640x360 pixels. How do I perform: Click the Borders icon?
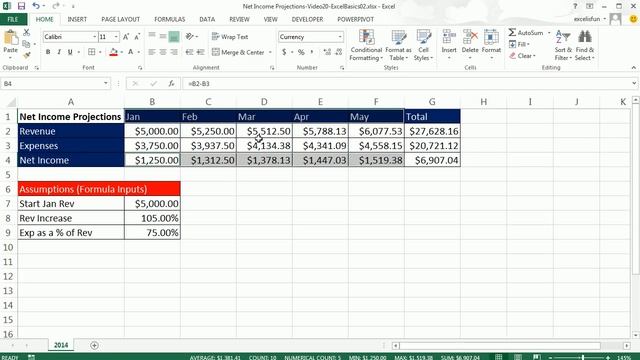click(x=92, y=52)
